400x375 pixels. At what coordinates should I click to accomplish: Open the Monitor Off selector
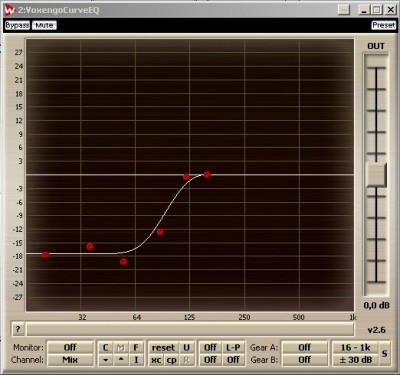coord(70,348)
